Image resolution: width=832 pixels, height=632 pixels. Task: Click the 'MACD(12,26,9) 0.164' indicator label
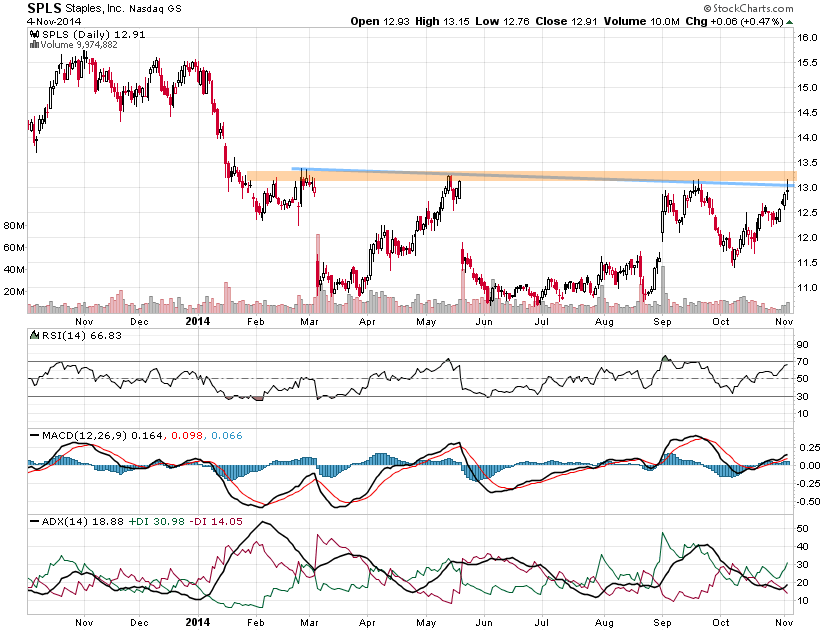(102, 436)
